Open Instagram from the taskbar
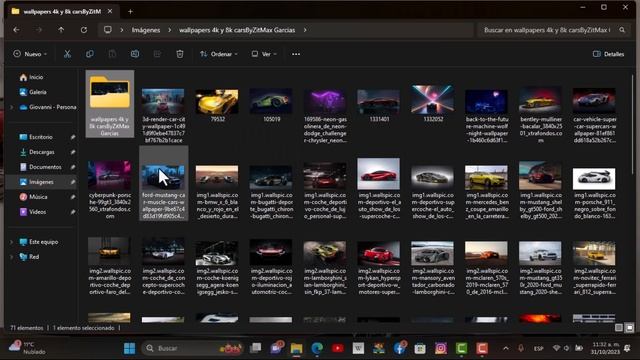 (x=441, y=348)
